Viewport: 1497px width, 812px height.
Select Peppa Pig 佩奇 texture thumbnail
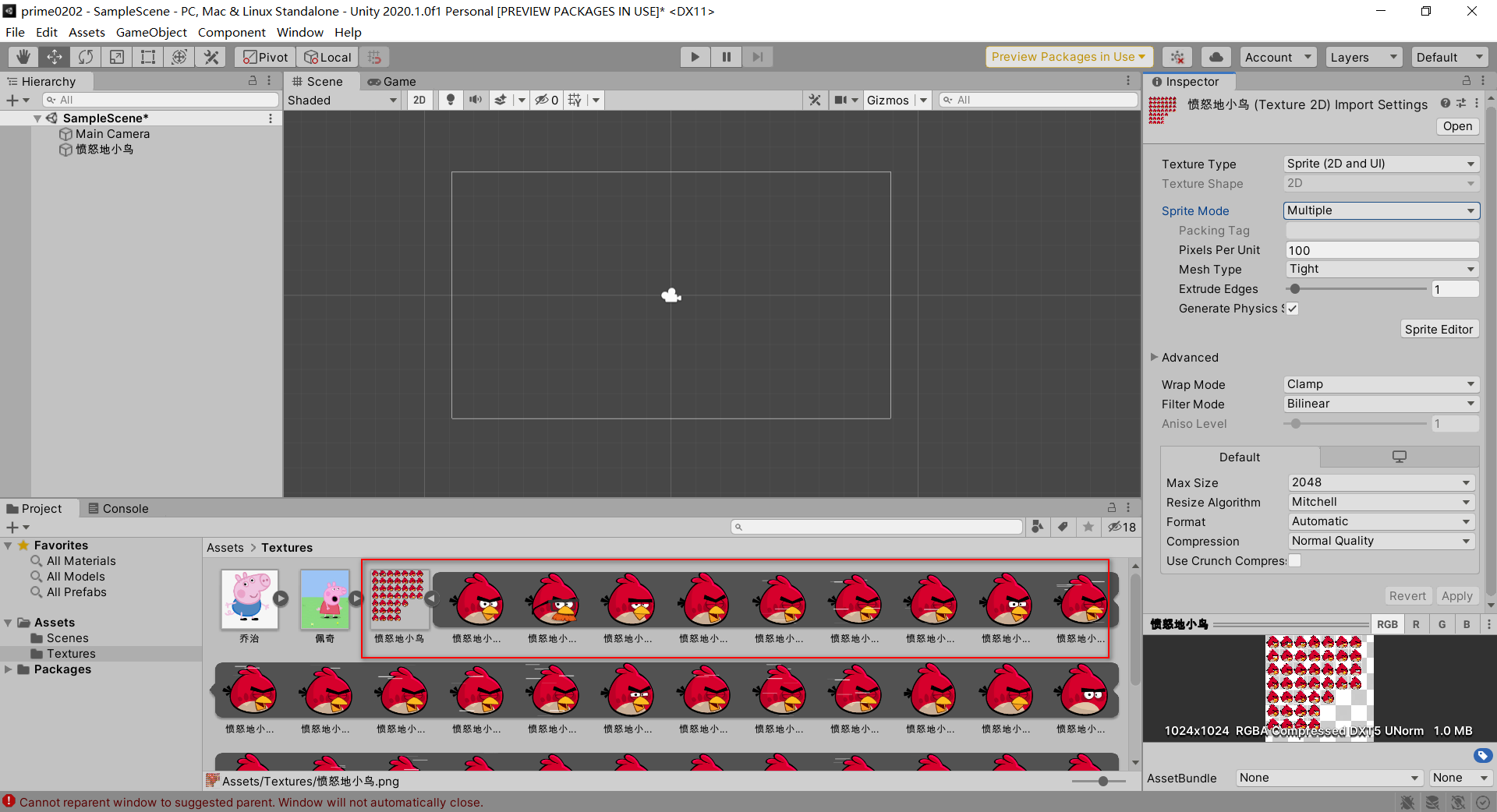(x=325, y=599)
